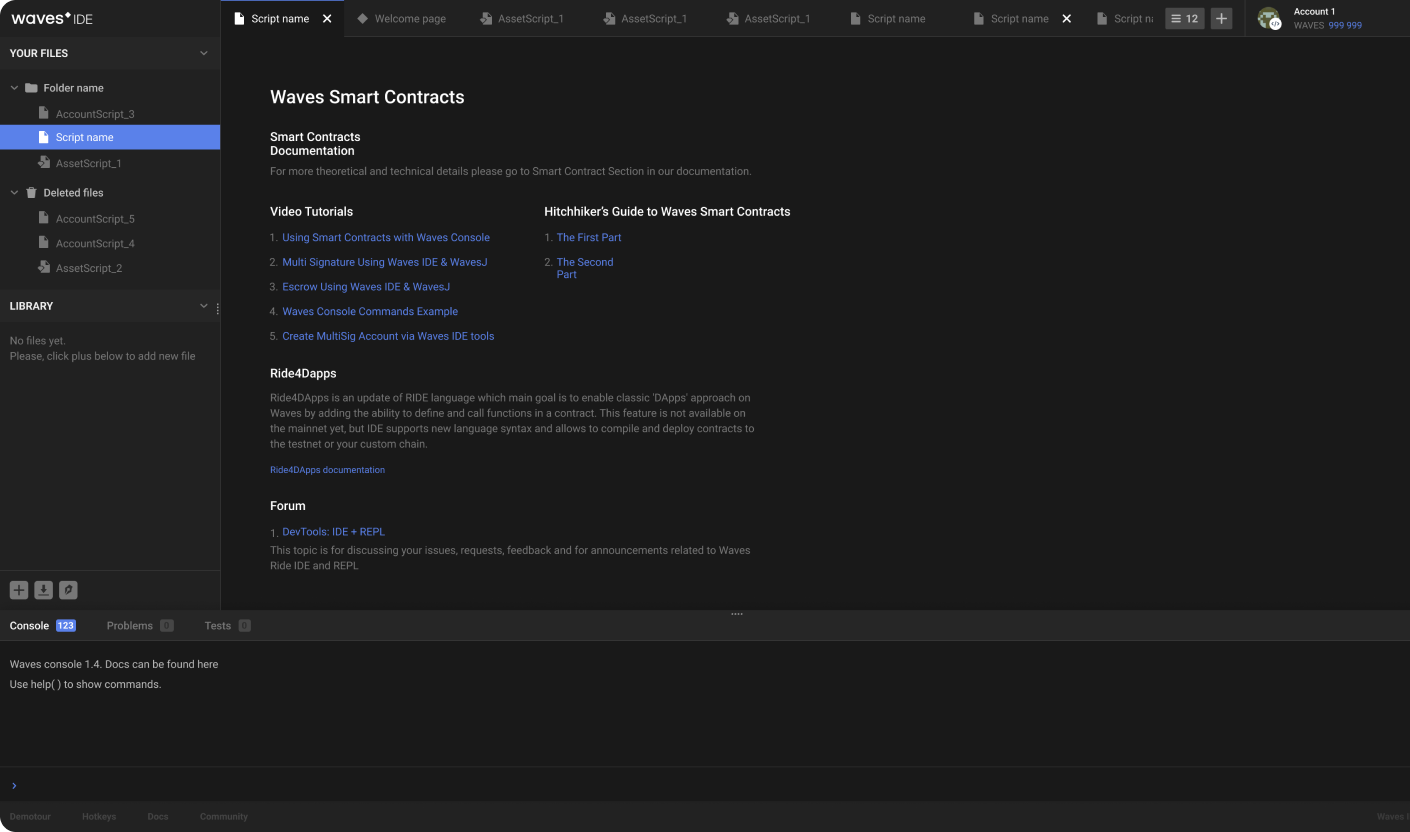
Task: Click the download/import icon in the sidebar footer
Action: coord(44,590)
